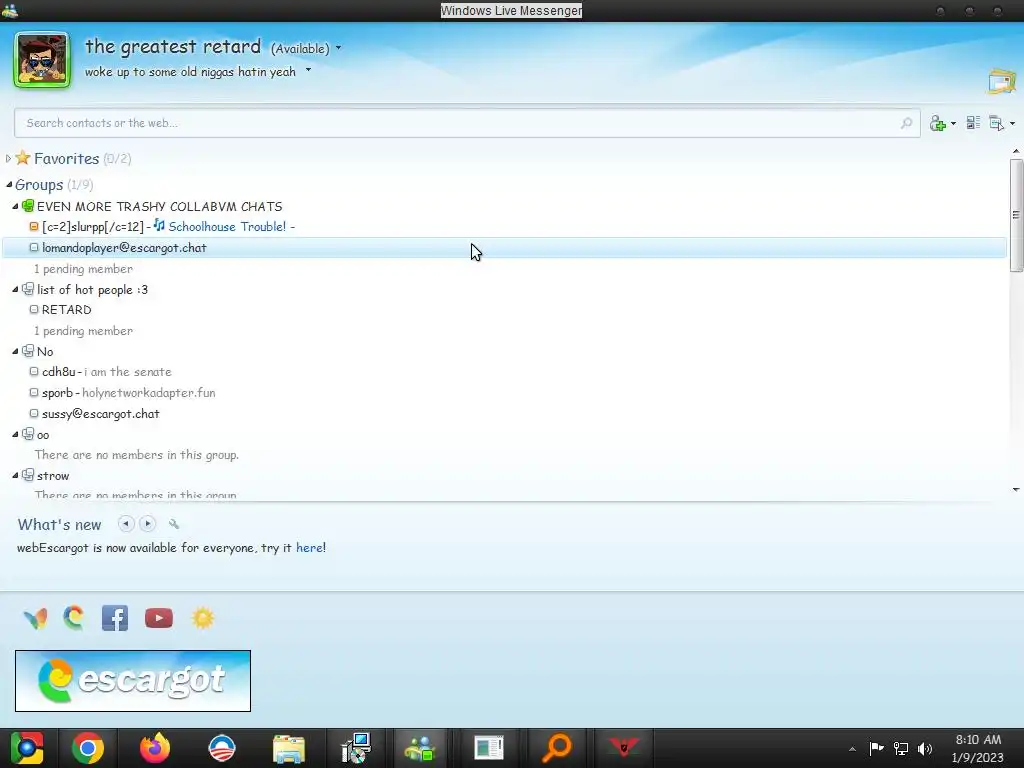Click sussy's offline status icon
Screen dimensions: 1024x768
tap(34, 413)
